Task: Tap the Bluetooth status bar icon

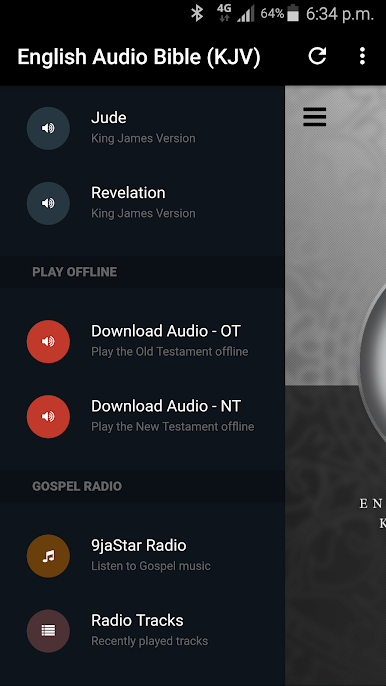Action: click(197, 14)
